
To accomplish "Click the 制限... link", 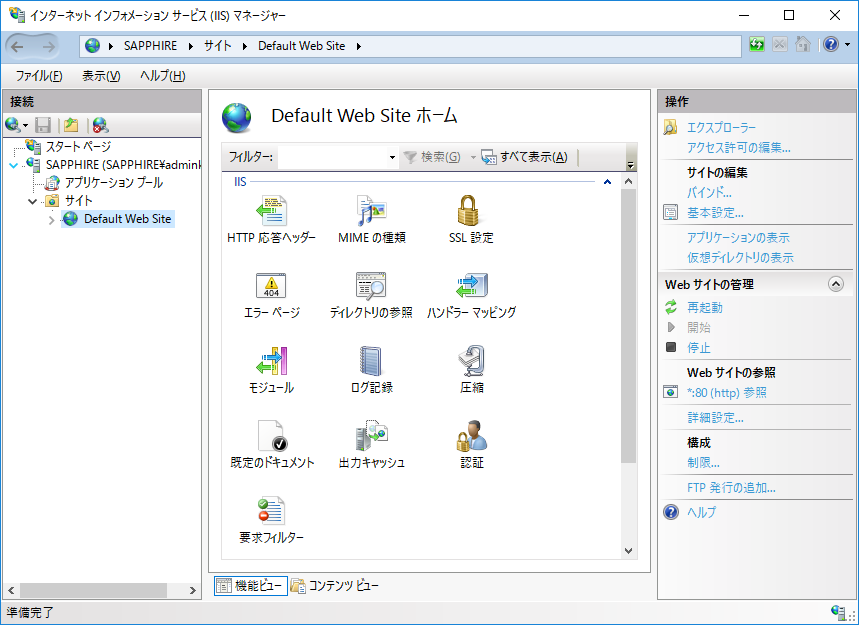I will click(x=703, y=462).
